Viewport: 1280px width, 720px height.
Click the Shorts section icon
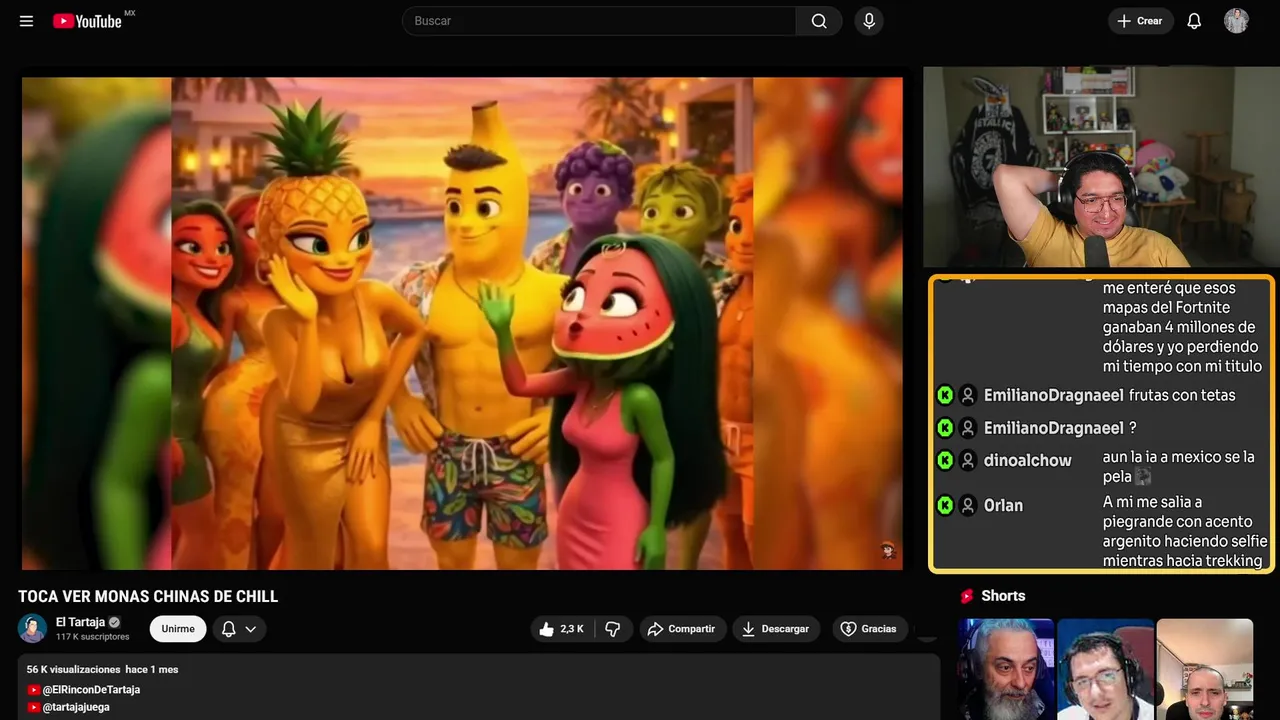click(967, 596)
